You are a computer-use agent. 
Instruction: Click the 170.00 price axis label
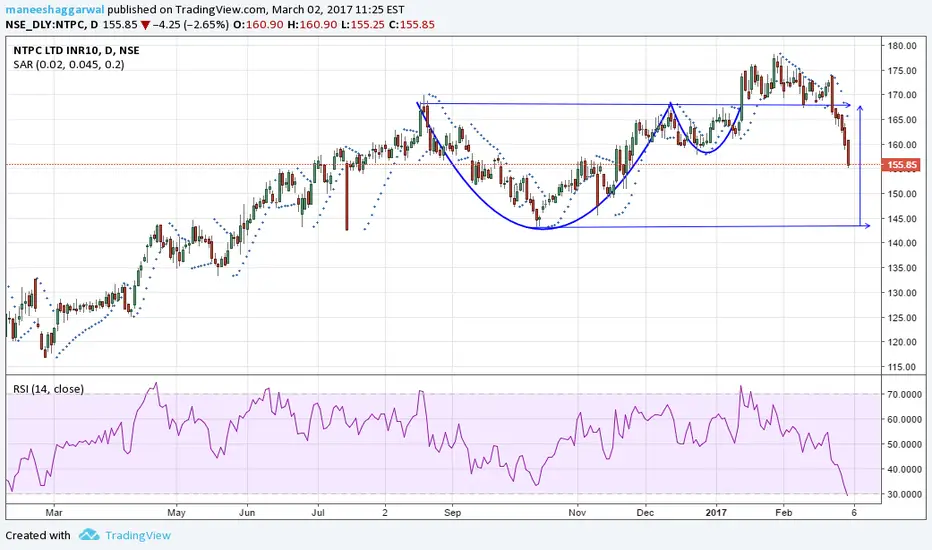902,95
